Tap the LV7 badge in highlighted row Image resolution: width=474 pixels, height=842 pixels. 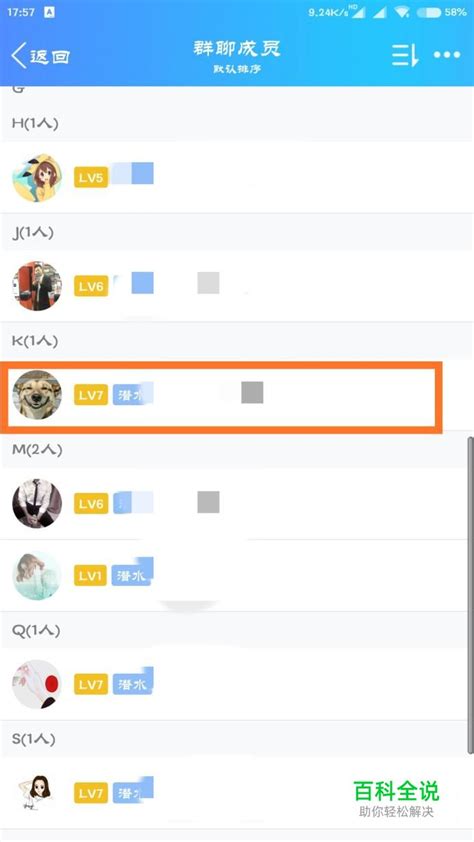(x=91, y=395)
